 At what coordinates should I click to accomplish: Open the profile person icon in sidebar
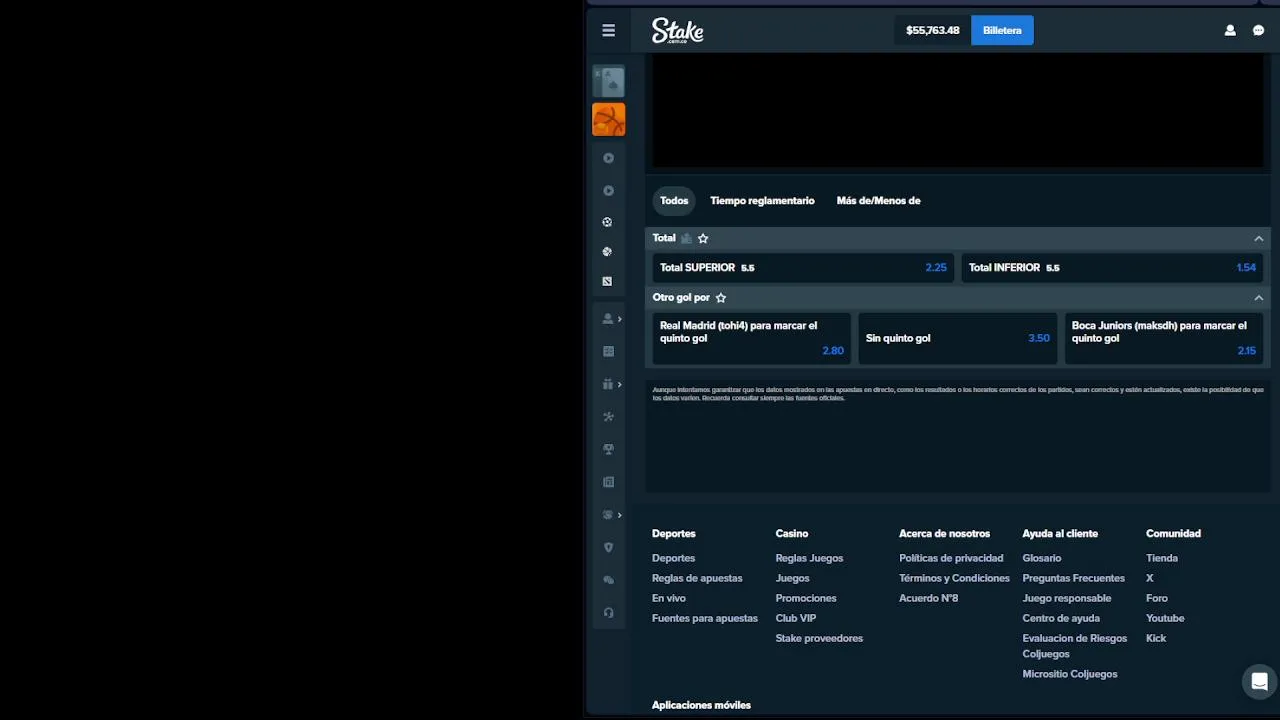point(607,319)
